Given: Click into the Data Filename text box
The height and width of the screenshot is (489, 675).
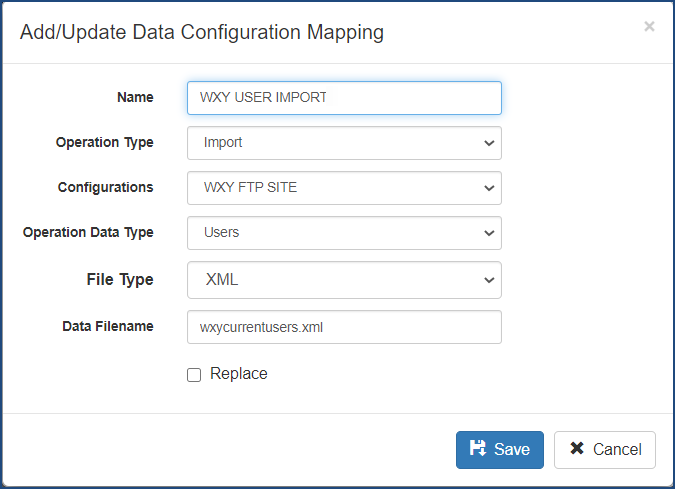Looking at the screenshot, I should (343, 327).
